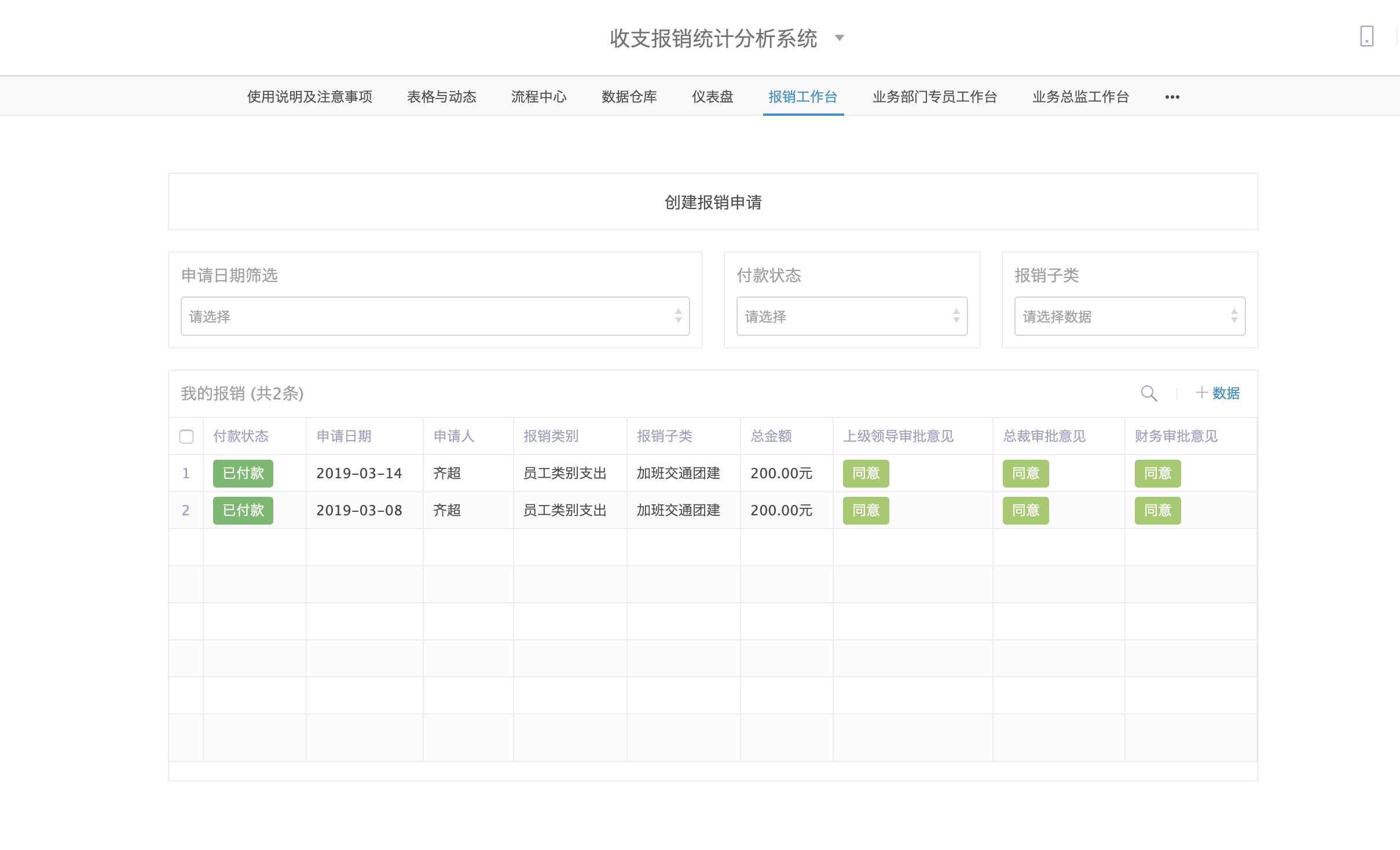
Task: Click the 创建报销申请 button
Action: 713,203
